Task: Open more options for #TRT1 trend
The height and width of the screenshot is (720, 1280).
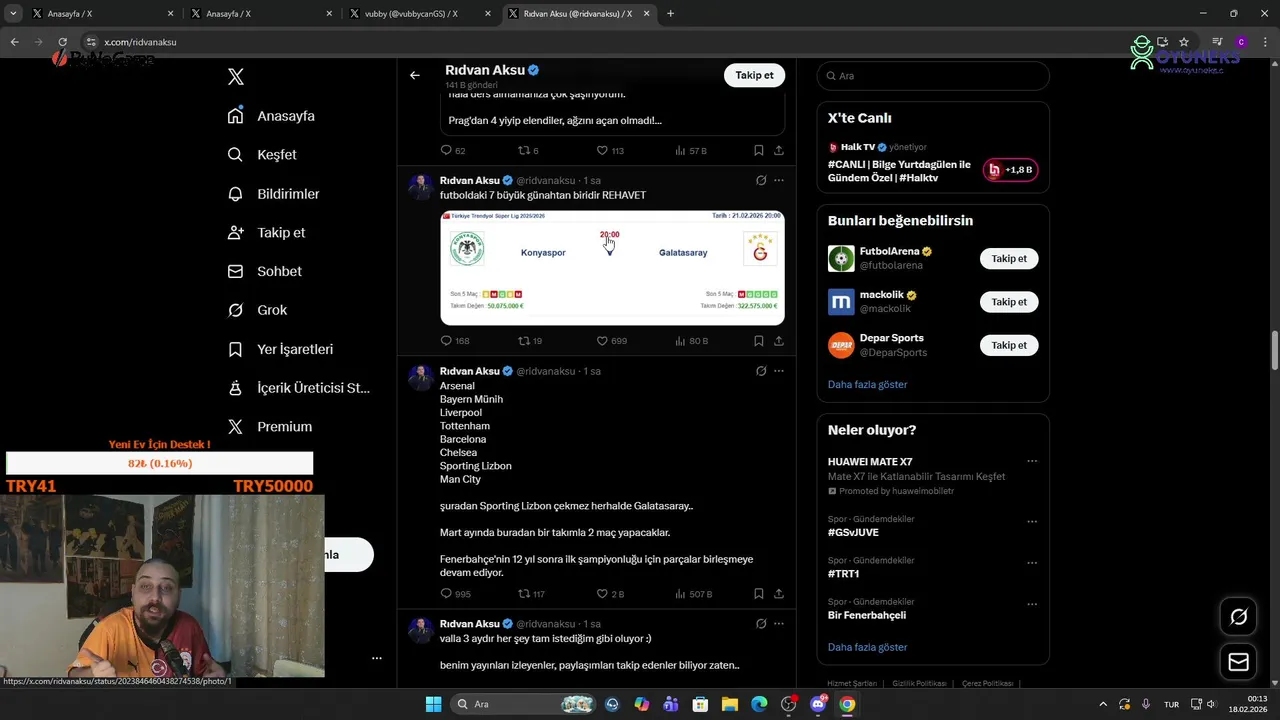Action: [1032, 563]
